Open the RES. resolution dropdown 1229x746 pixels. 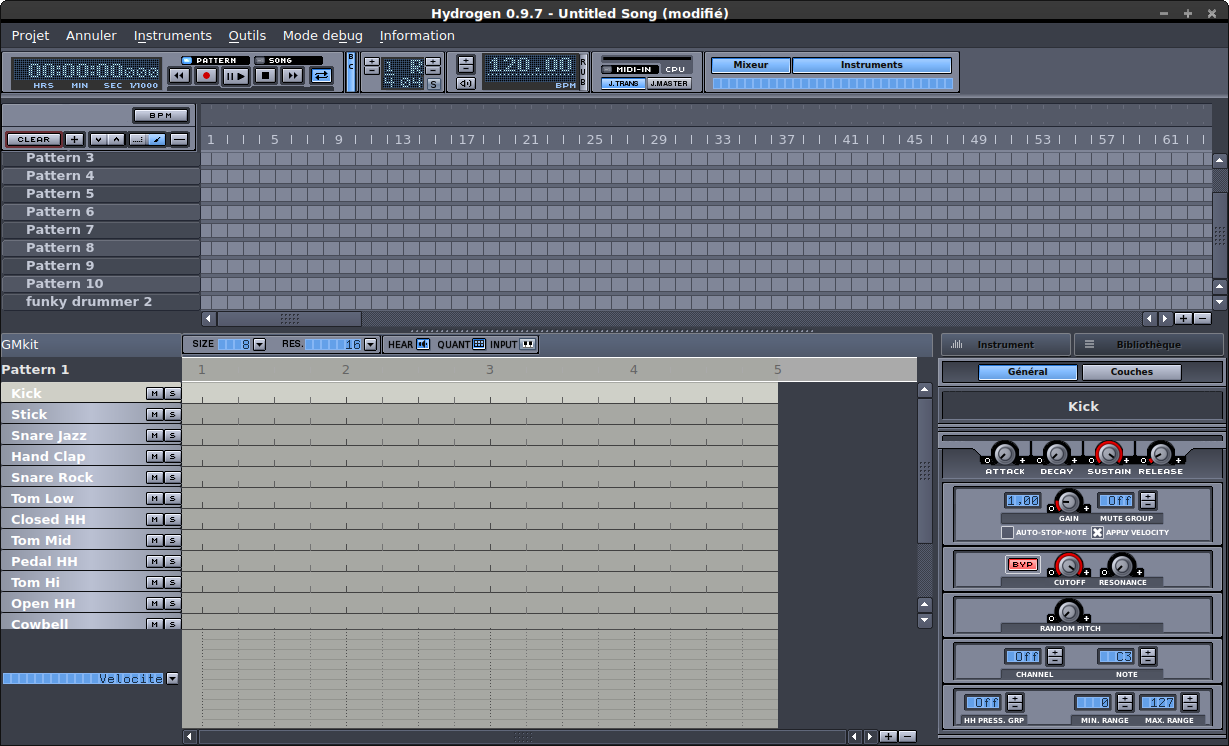(x=370, y=344)
